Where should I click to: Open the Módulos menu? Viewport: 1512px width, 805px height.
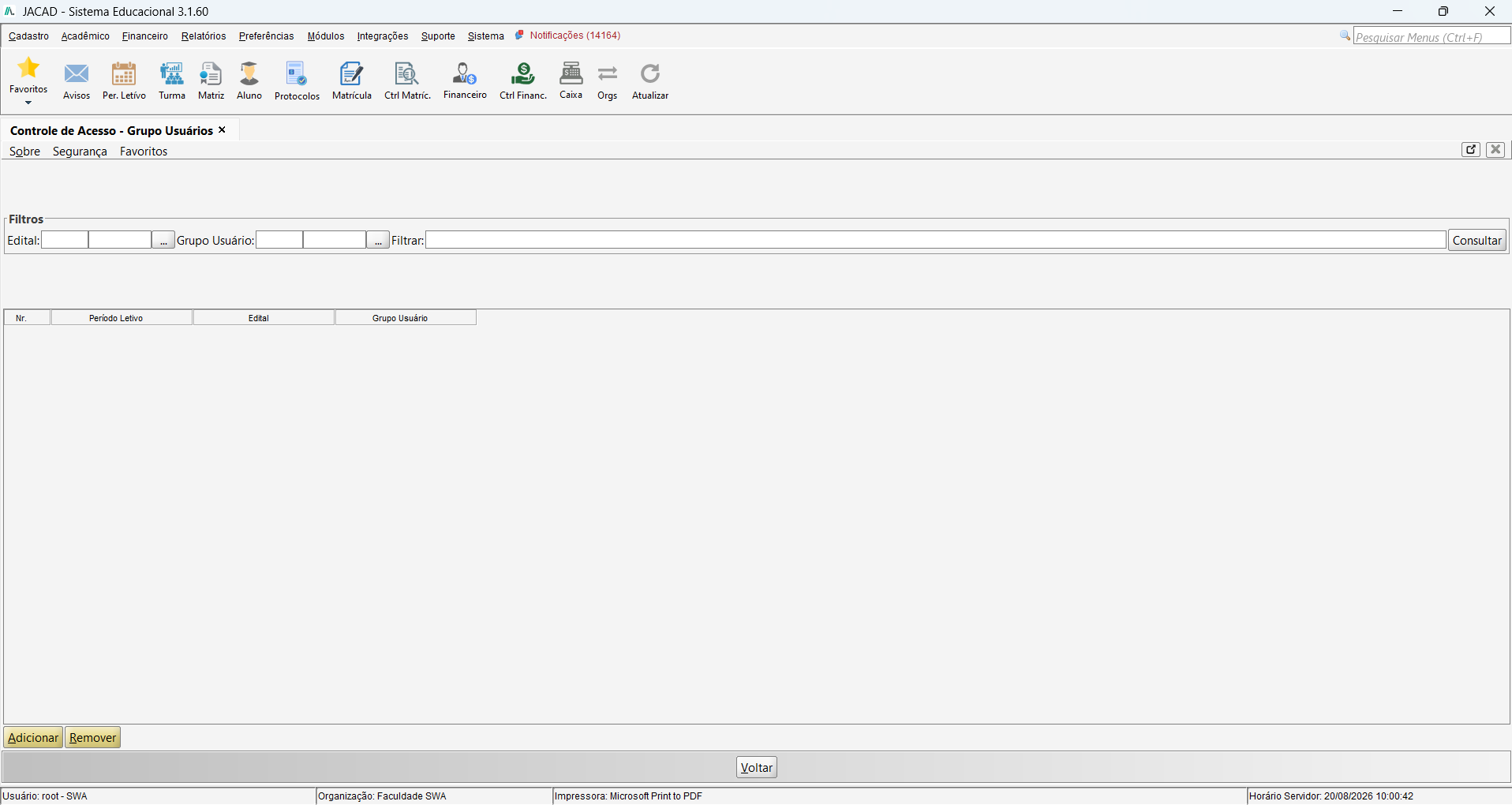point(326,36)
